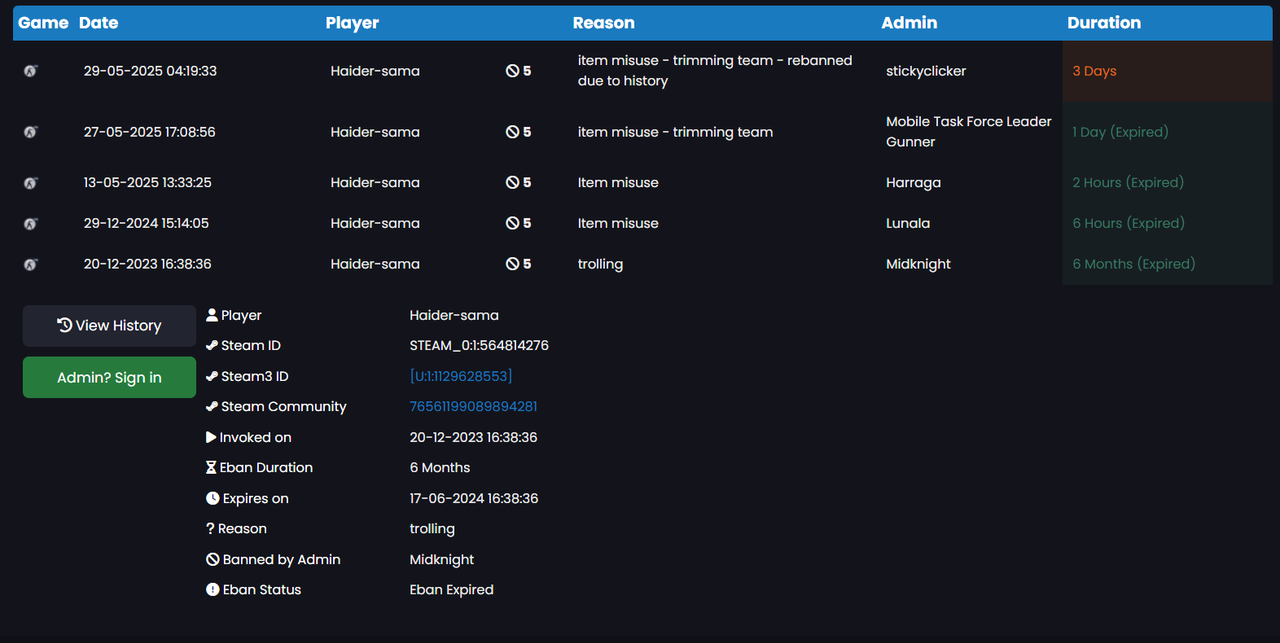Click the Duration column header

point(1104,22)
